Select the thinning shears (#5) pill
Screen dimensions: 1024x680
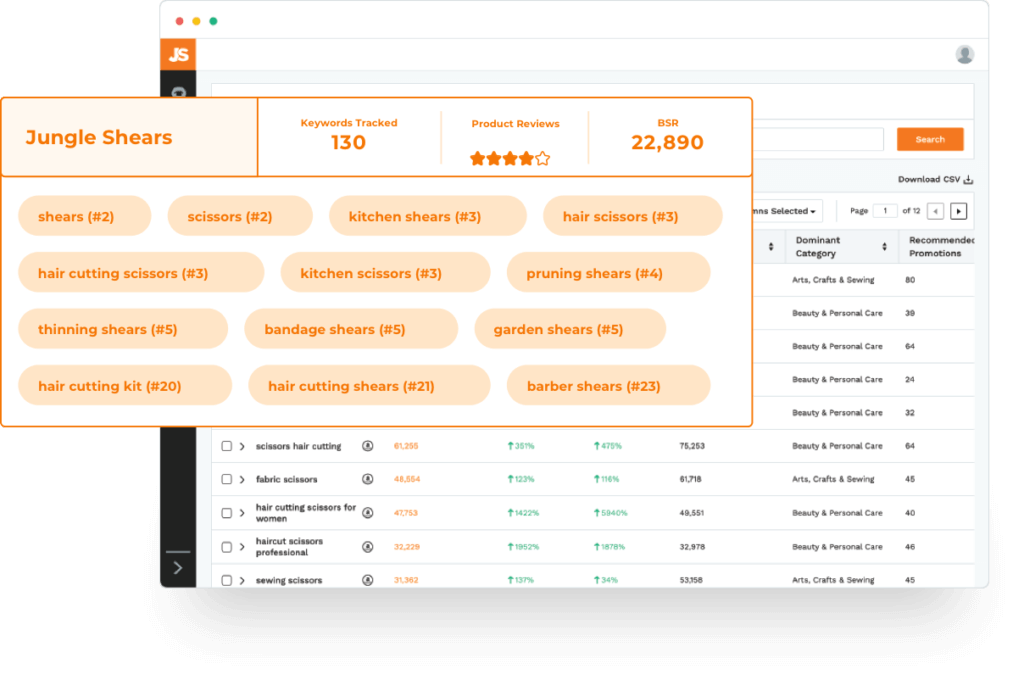click(x=123, y=329)
